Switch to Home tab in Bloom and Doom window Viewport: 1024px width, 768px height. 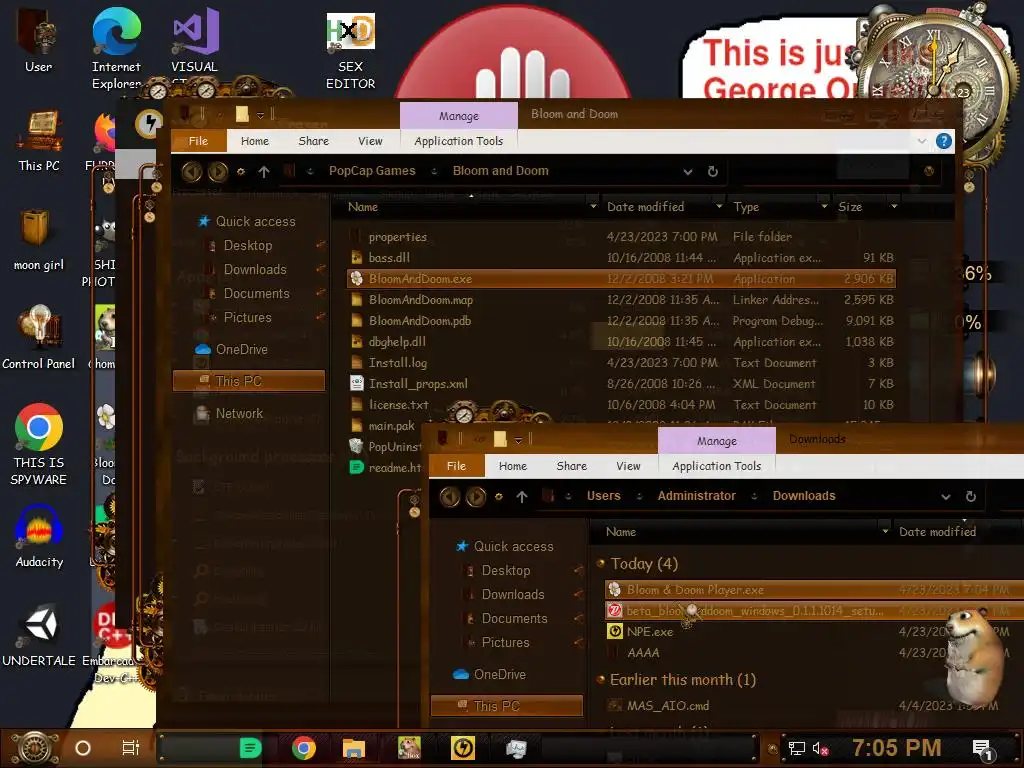tap(255, 141)
